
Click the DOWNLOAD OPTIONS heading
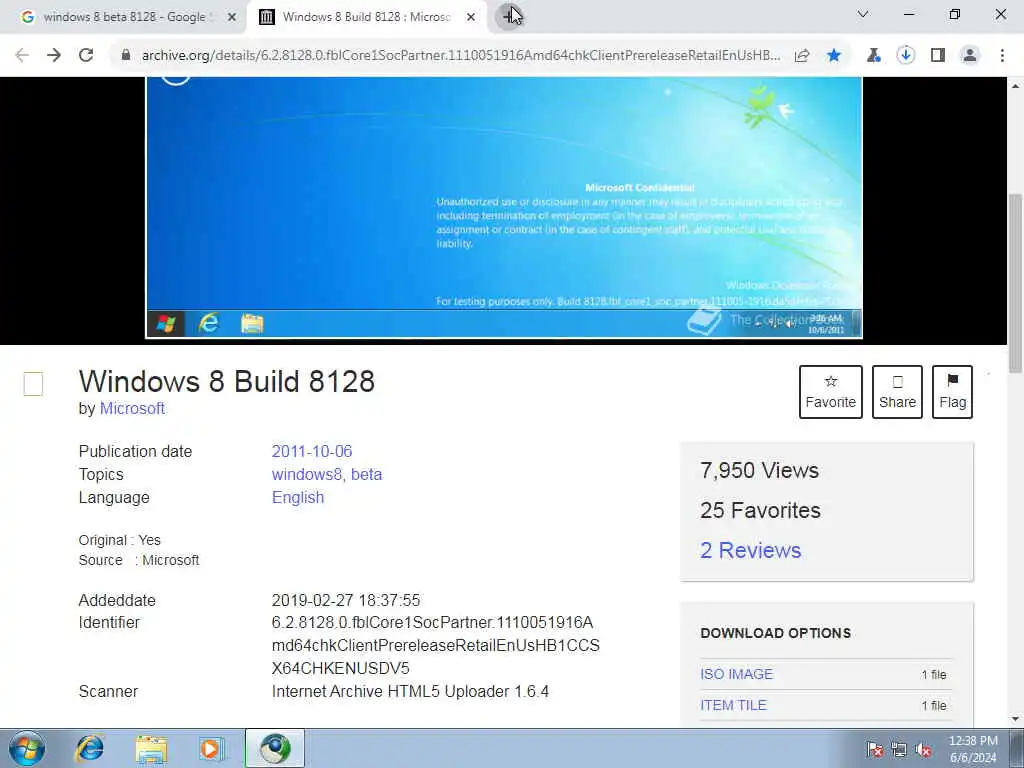coord(775,633)
